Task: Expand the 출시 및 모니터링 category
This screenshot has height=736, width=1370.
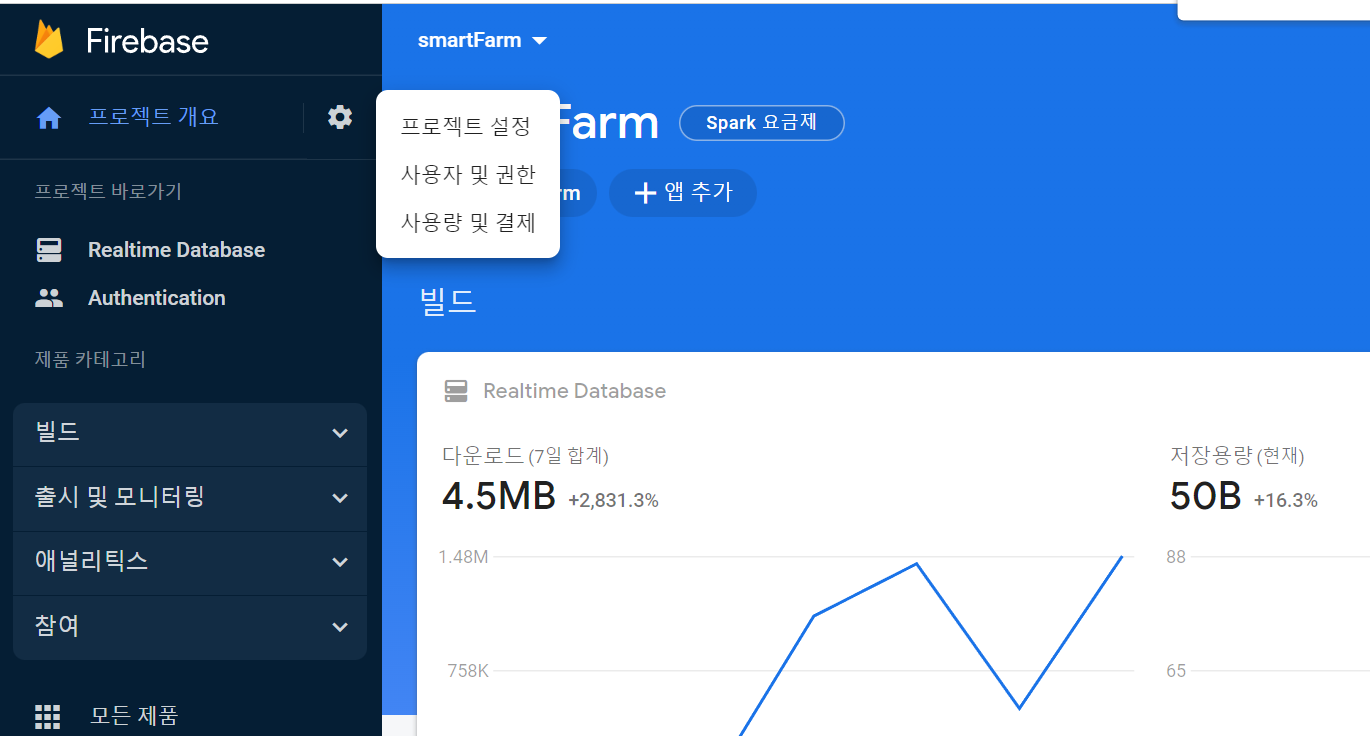Action: (x=190, y=497)
